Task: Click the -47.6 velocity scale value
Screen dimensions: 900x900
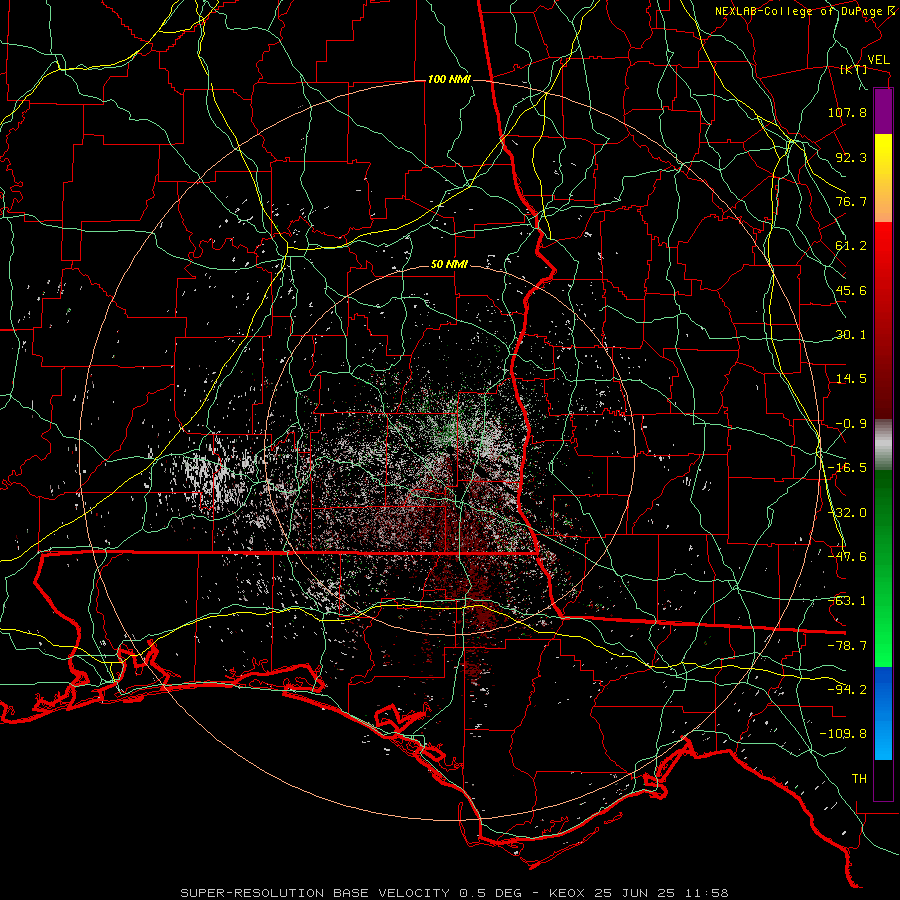Action: pos(847,557)
